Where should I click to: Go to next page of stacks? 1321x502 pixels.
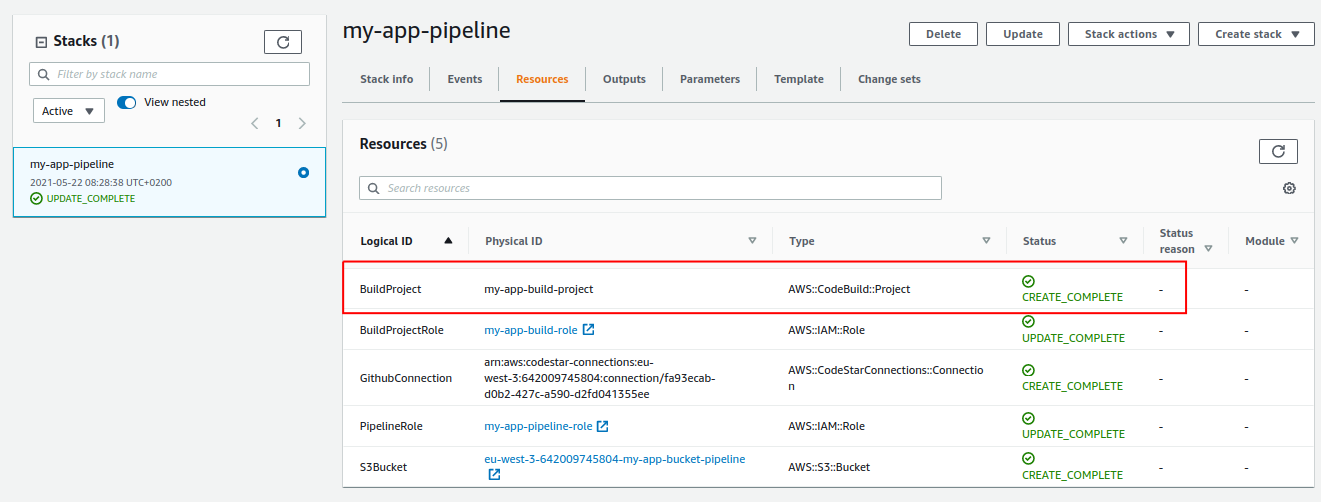[302, 123]
